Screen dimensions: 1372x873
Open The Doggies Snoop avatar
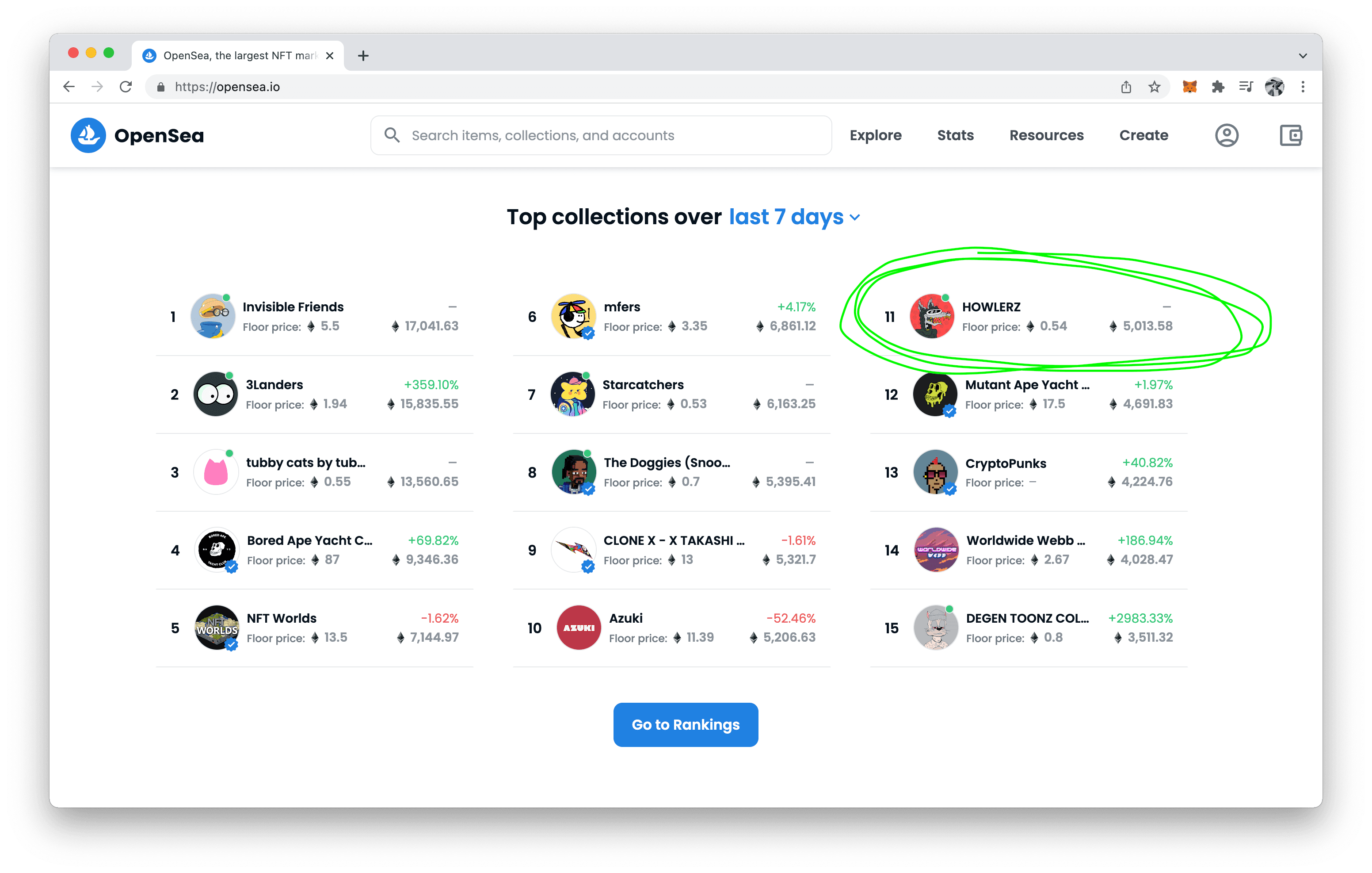pyautogui.click(x=574, y=472)
